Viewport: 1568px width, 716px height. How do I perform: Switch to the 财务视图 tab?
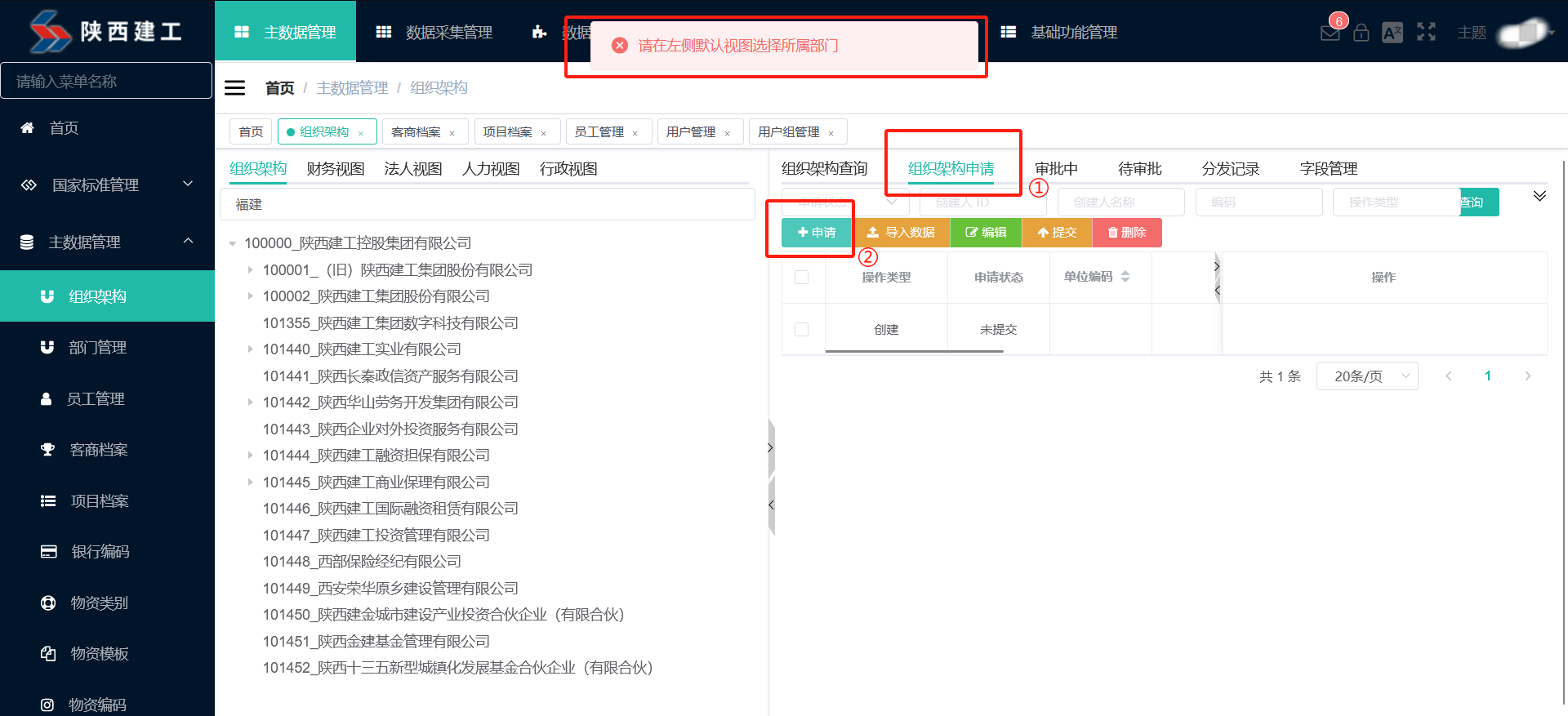point(335,169)
